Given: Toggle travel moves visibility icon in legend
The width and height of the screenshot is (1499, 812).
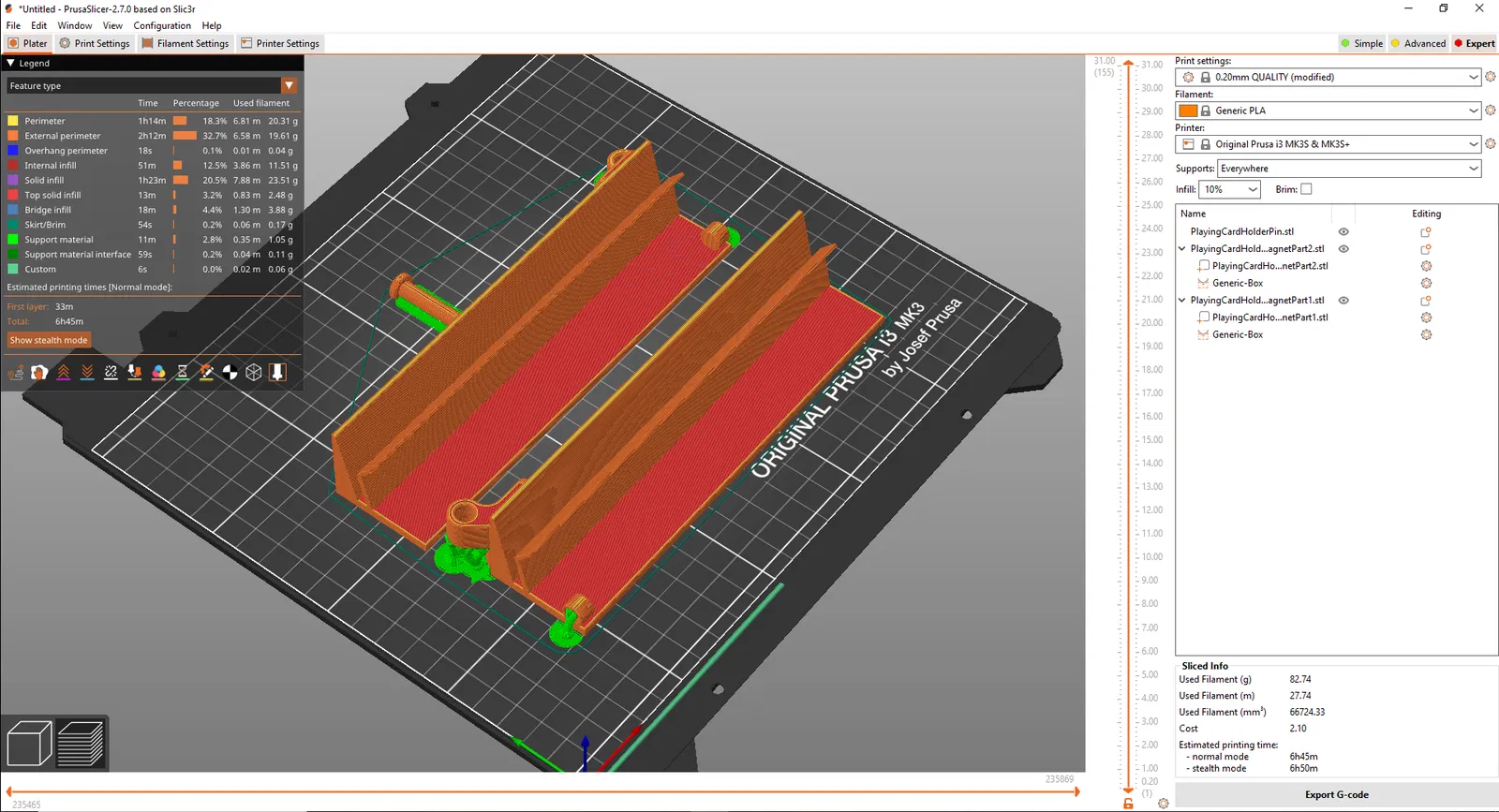Looking at the screenshot, I should pyautogui.click(x=16, y=373).
